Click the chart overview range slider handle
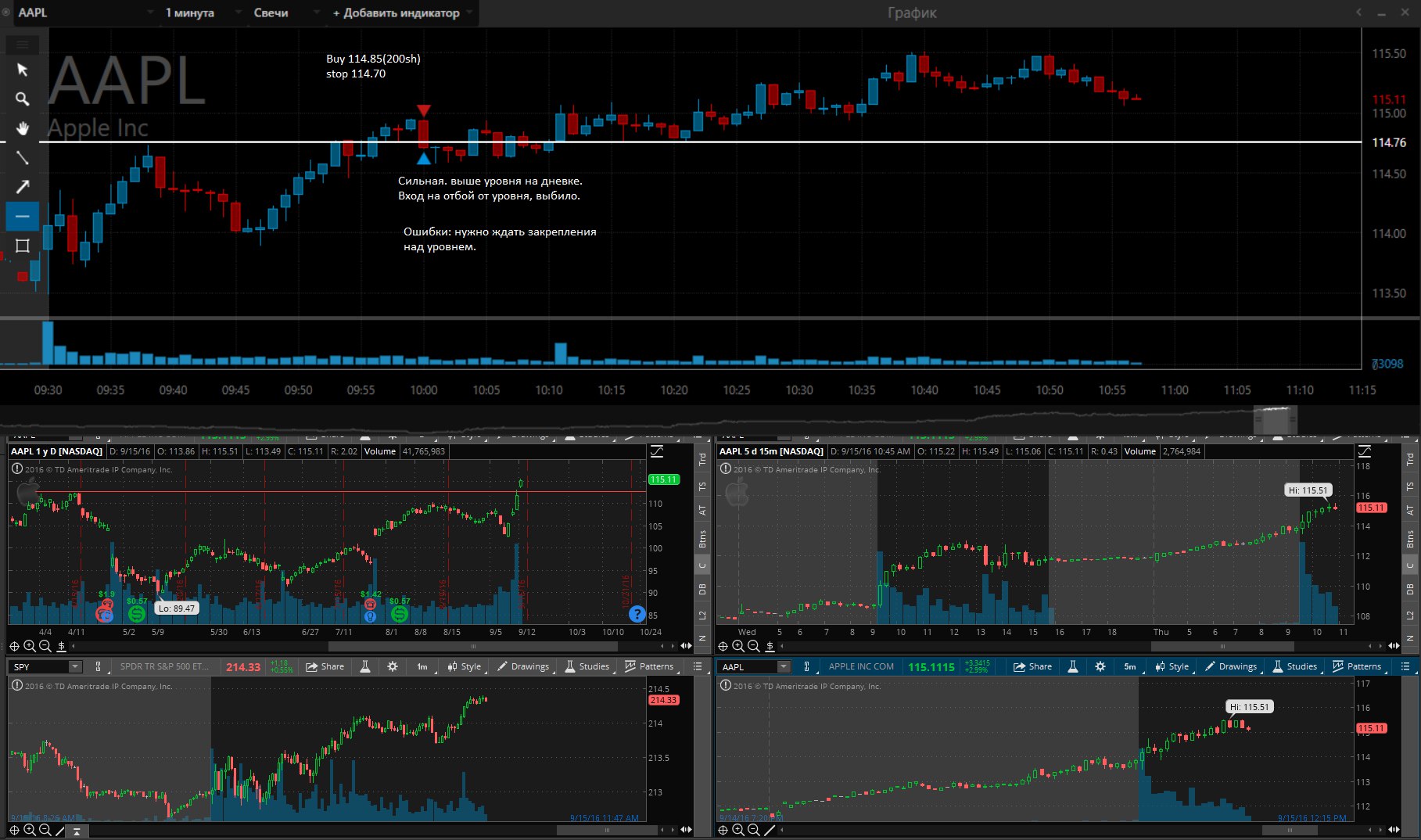Image resolution: width=1421 pixels, height=840 pixels. 1275,419
